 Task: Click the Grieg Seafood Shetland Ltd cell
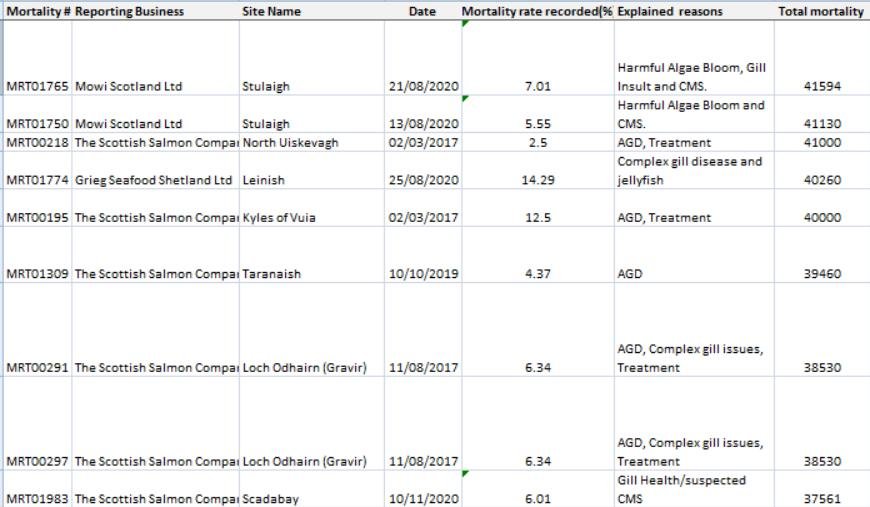pos(153,180)
